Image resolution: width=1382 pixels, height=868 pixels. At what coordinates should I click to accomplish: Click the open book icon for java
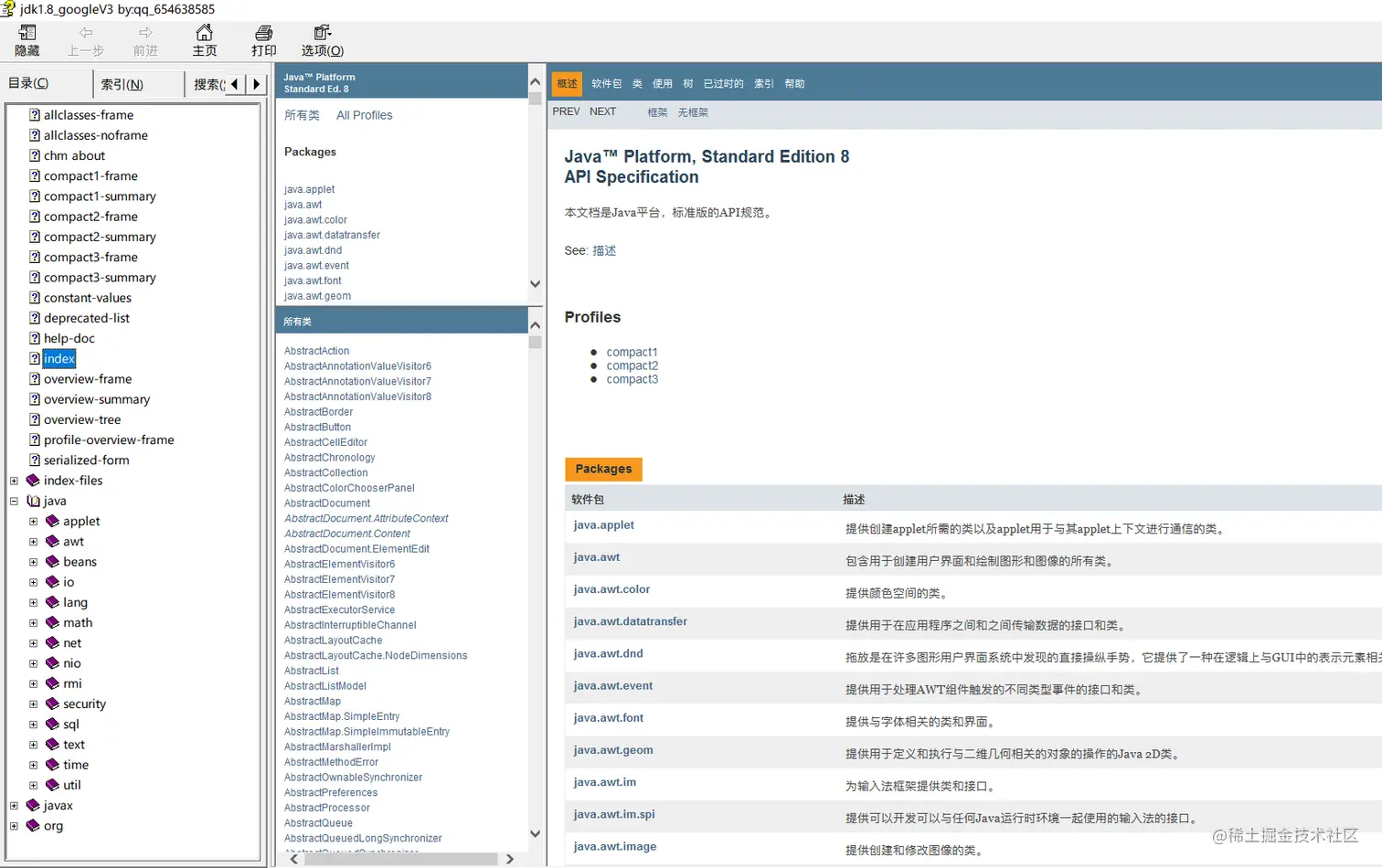(34, 501)
